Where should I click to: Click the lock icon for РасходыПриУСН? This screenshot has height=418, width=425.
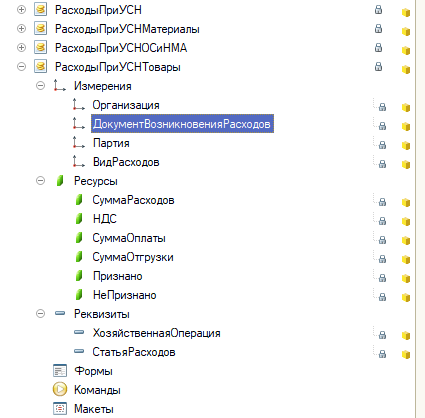click(x=378, y=9)
